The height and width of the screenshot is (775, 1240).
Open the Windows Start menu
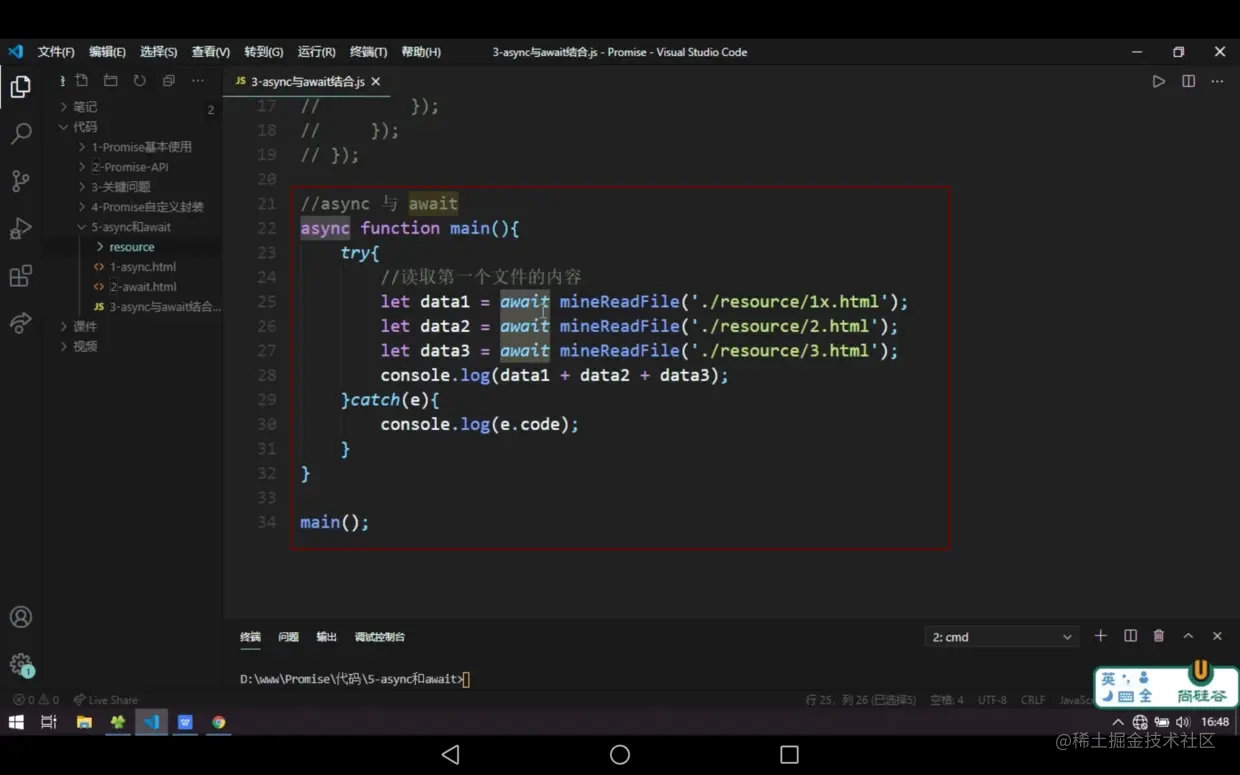coord(16,722)
